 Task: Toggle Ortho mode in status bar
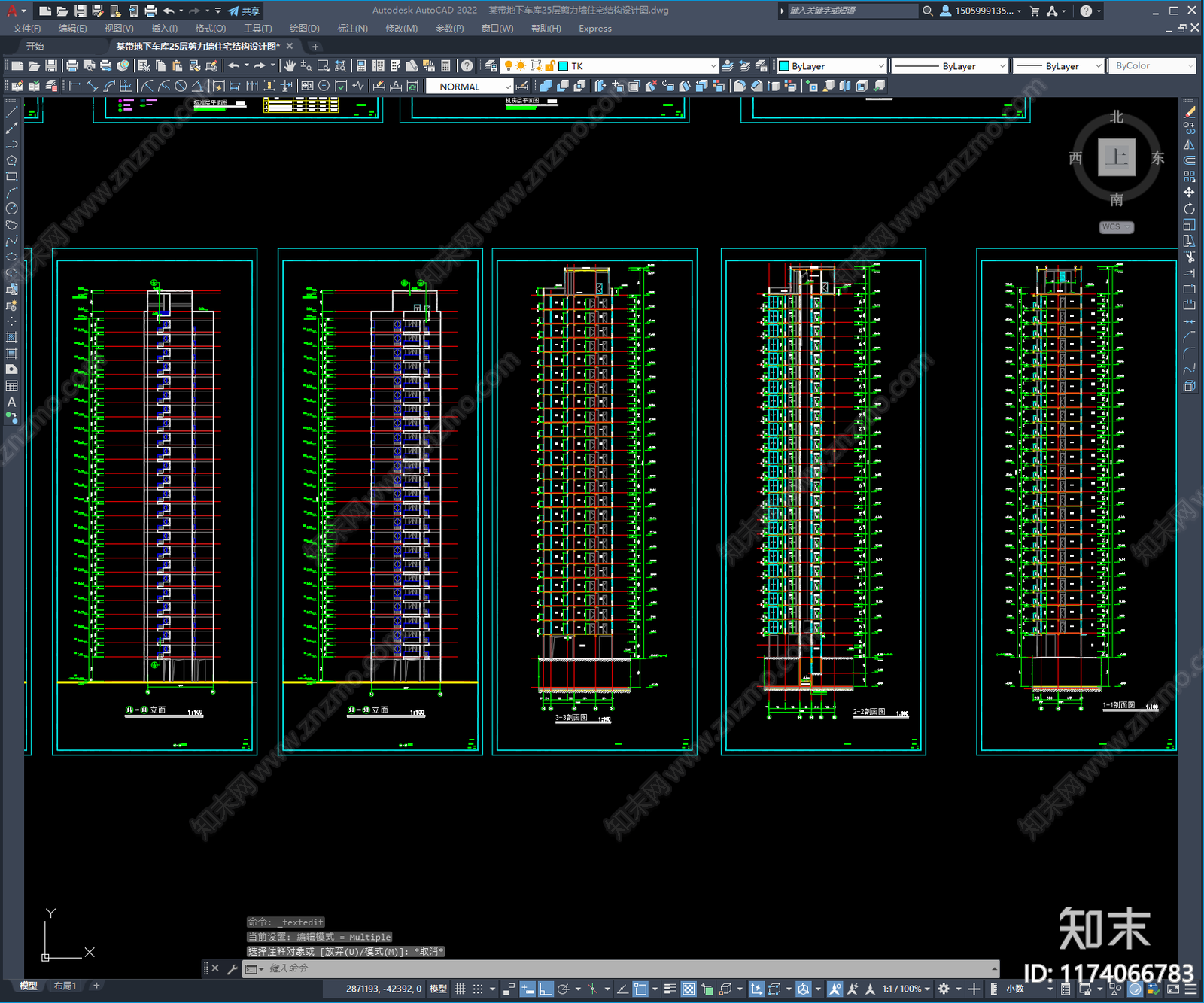[x=546, y=989]
